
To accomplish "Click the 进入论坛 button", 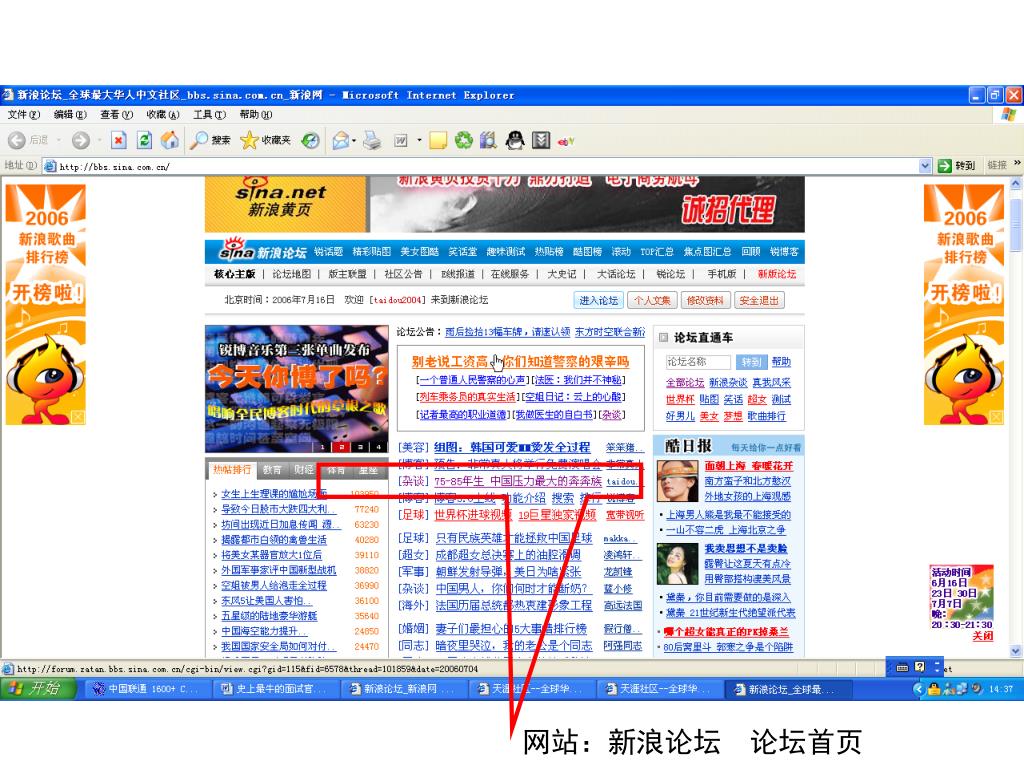I will tap(598, 300).
